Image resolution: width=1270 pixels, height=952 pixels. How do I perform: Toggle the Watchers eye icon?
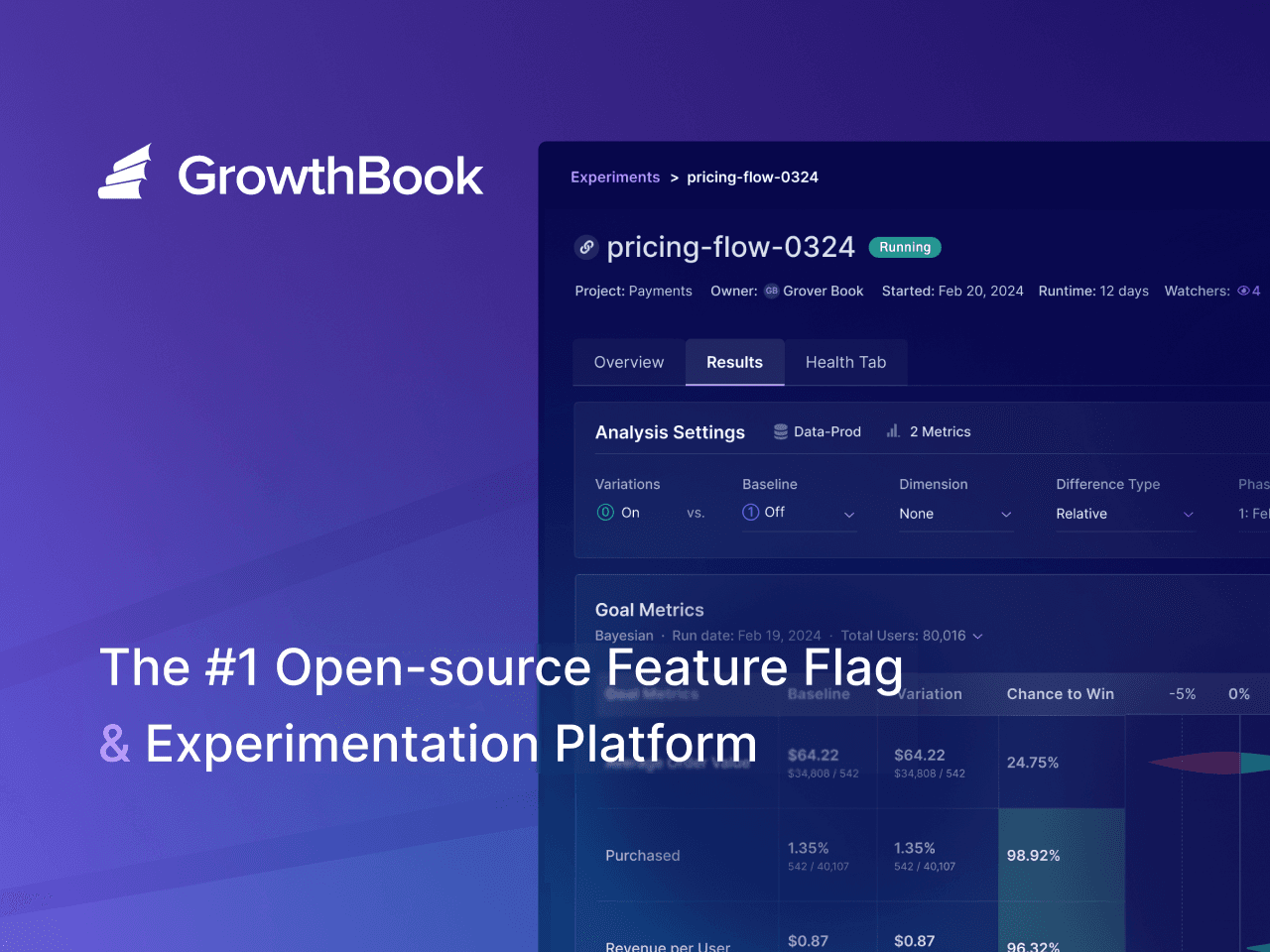pos(1243,291)
